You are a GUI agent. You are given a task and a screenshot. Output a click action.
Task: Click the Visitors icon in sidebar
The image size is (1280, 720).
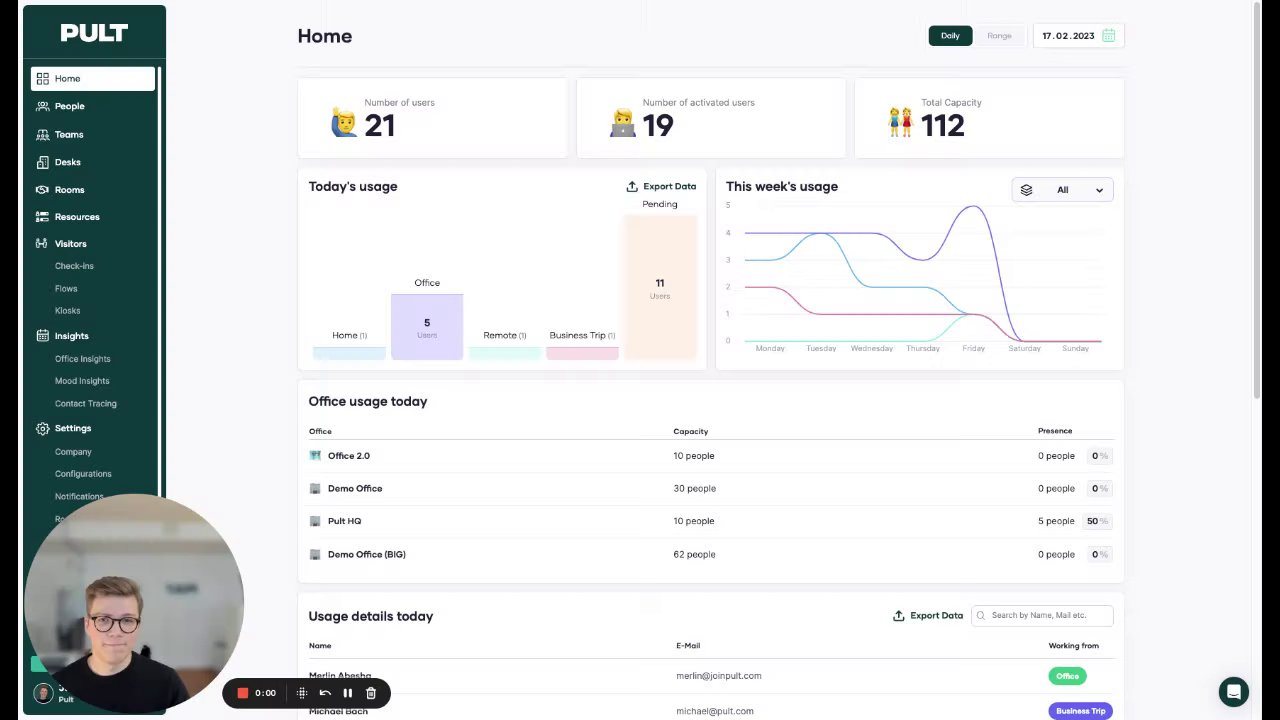[42, 243]
